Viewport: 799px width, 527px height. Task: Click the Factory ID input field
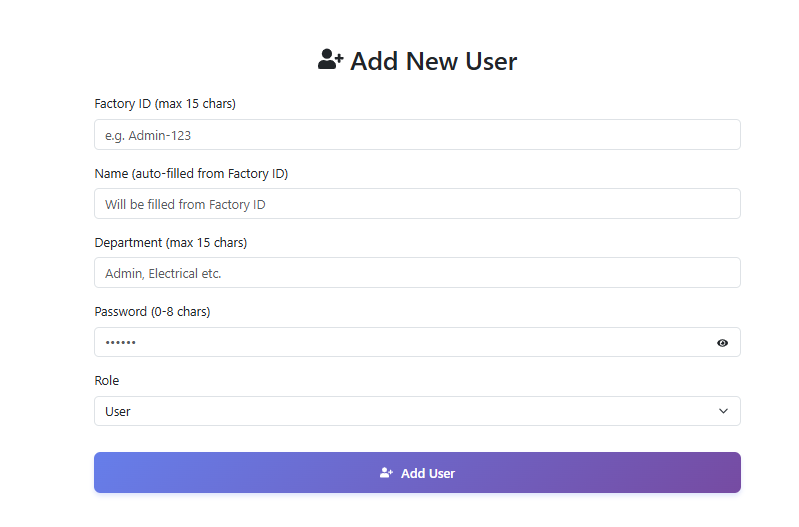coord(417,135)
